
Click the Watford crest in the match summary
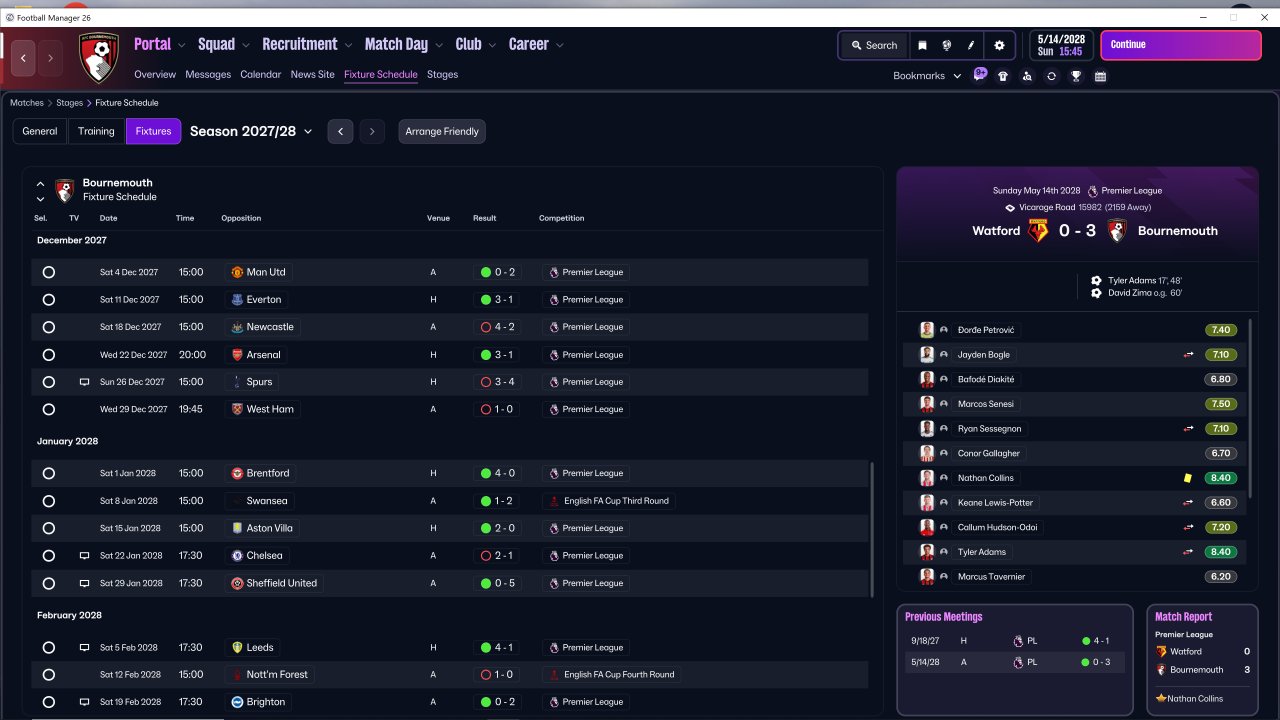pos(1037,230)
